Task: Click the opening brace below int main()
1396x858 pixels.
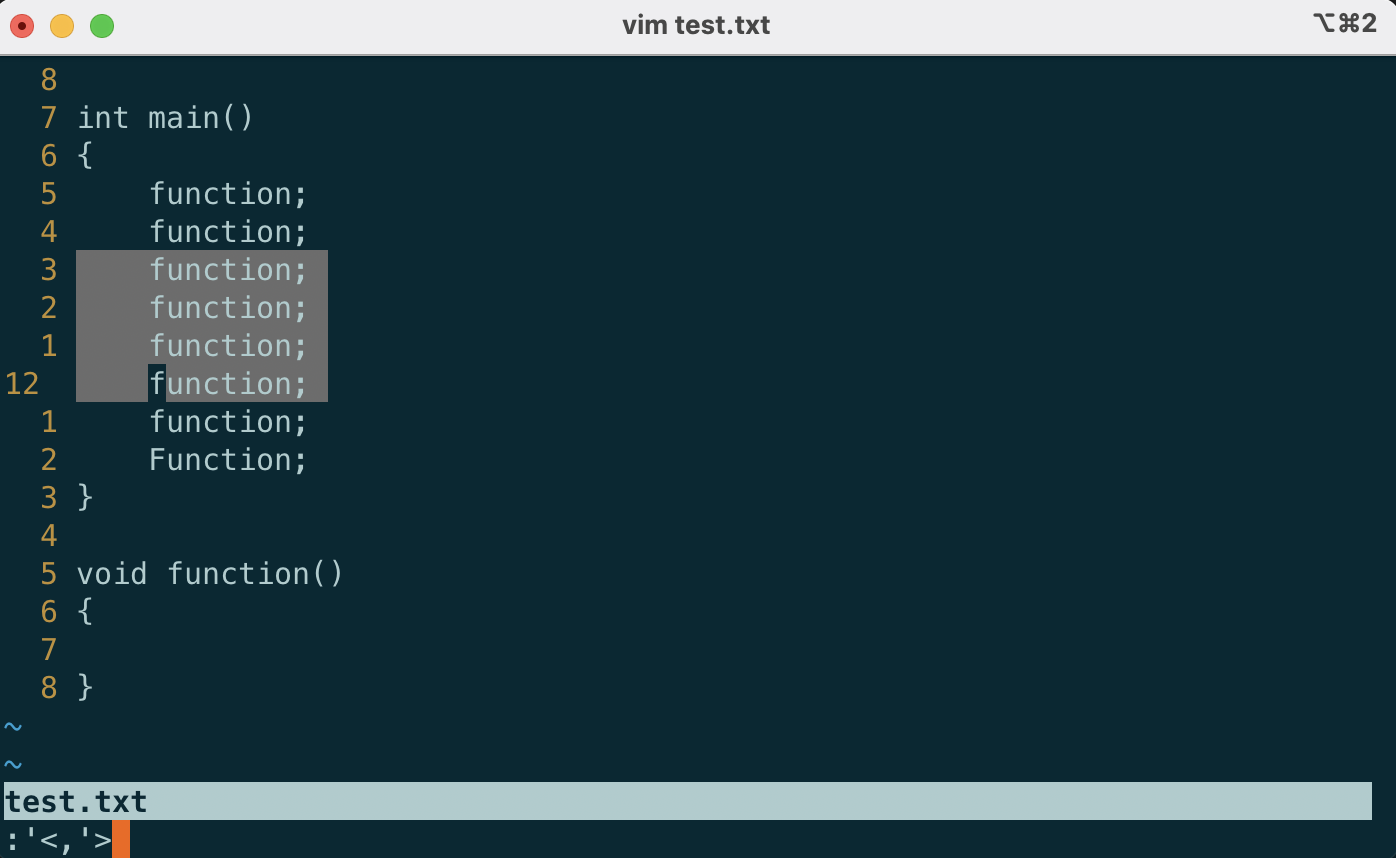Action: tap(85, 156)
